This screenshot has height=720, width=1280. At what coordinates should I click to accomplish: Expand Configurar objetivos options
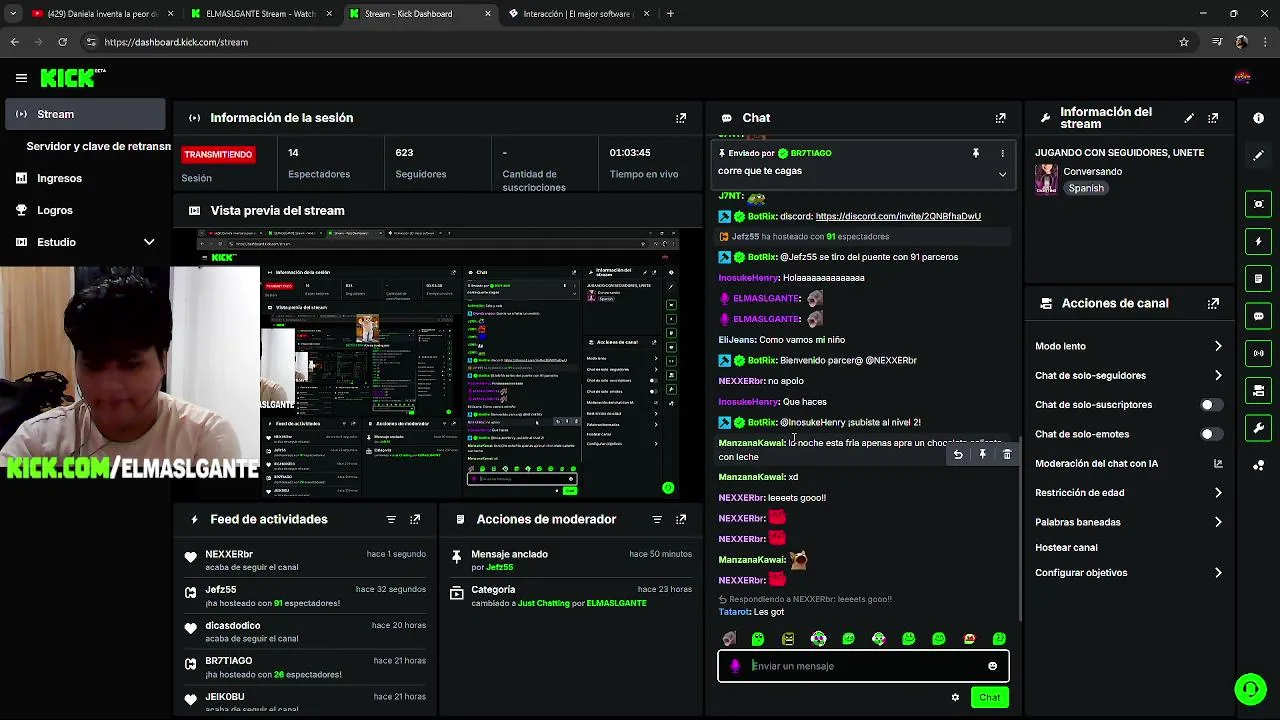(1218, 573)
